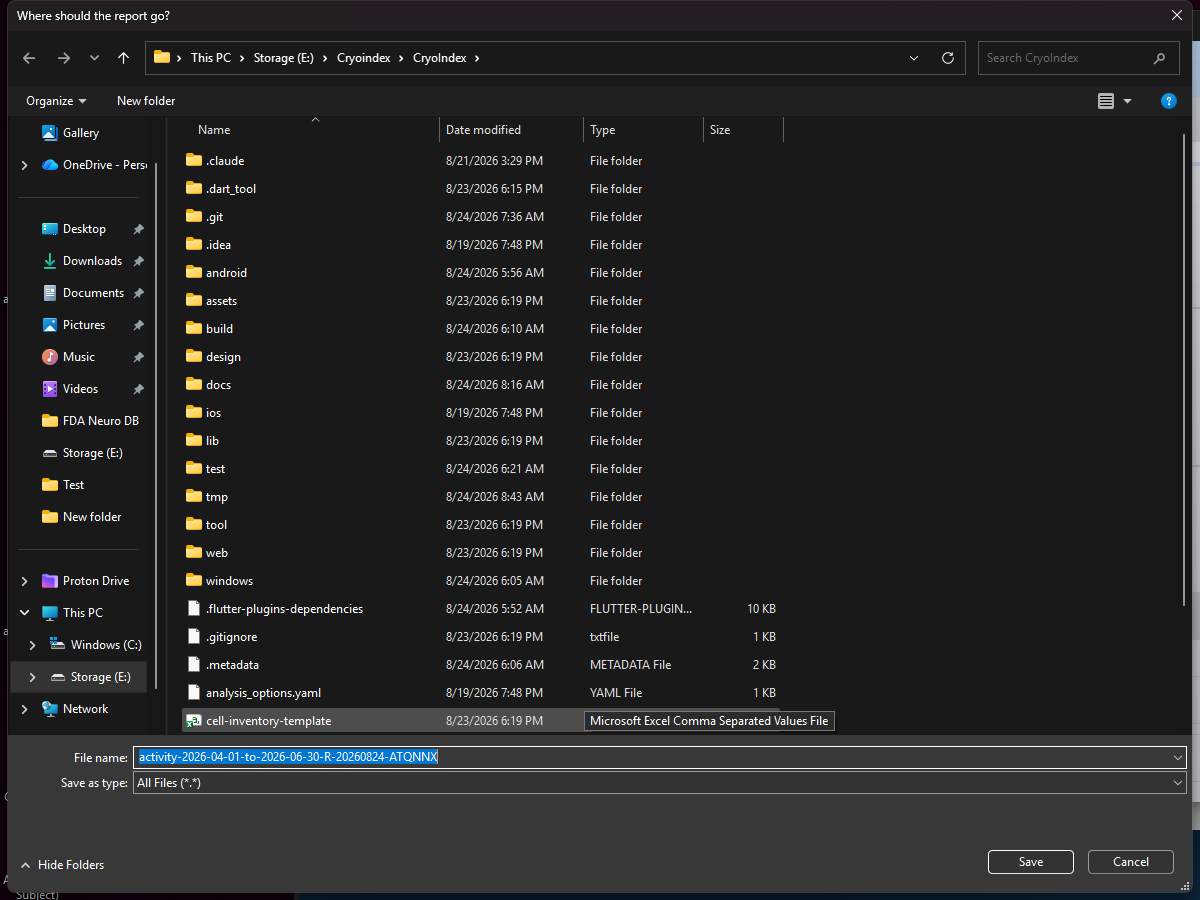Select the android folder icon
1200x900 pixels.
tap(194, 273)
